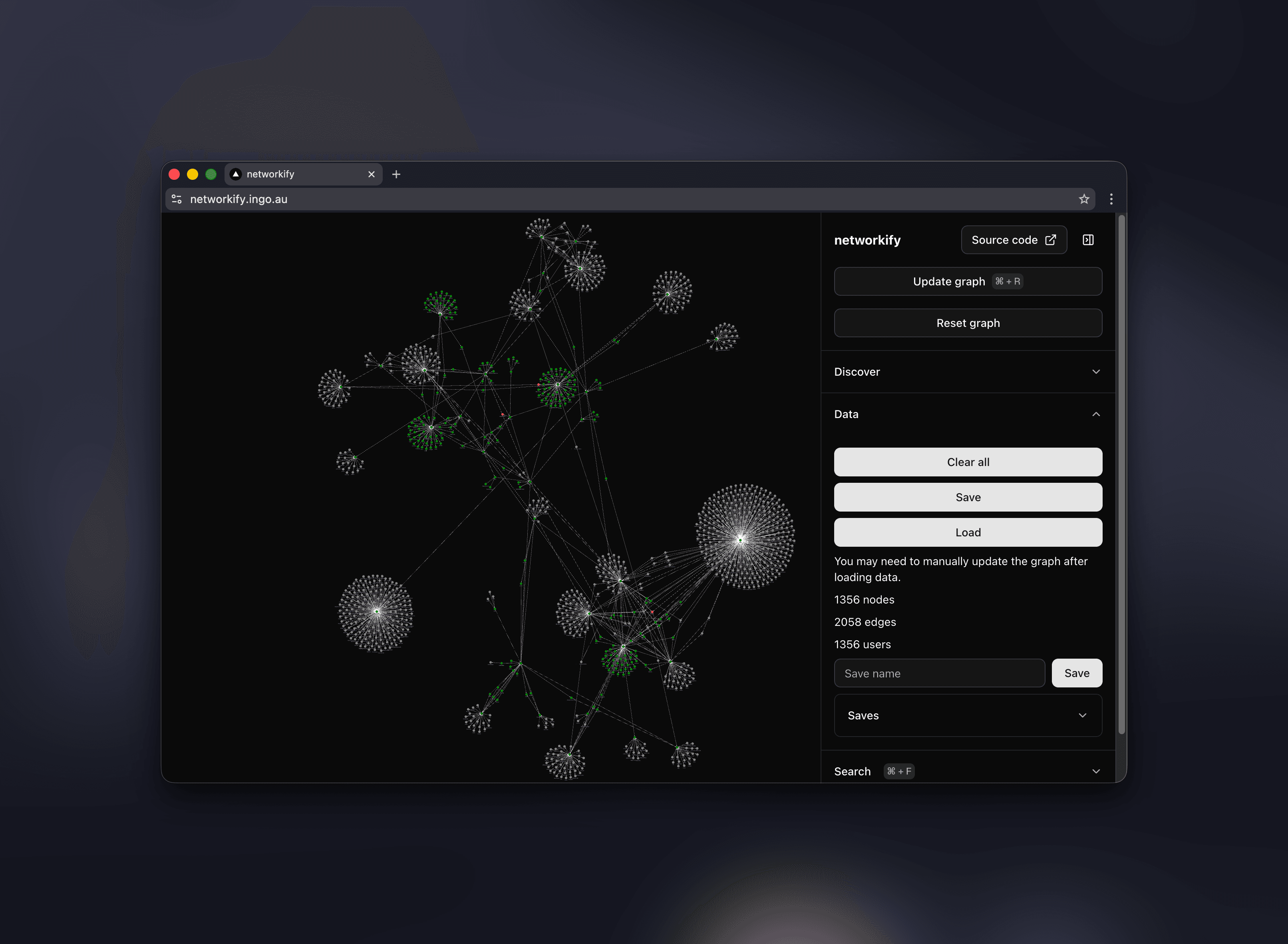Close the networkify tab
This screenshot has height=944, width=1288.
click(x=371, y=174)
